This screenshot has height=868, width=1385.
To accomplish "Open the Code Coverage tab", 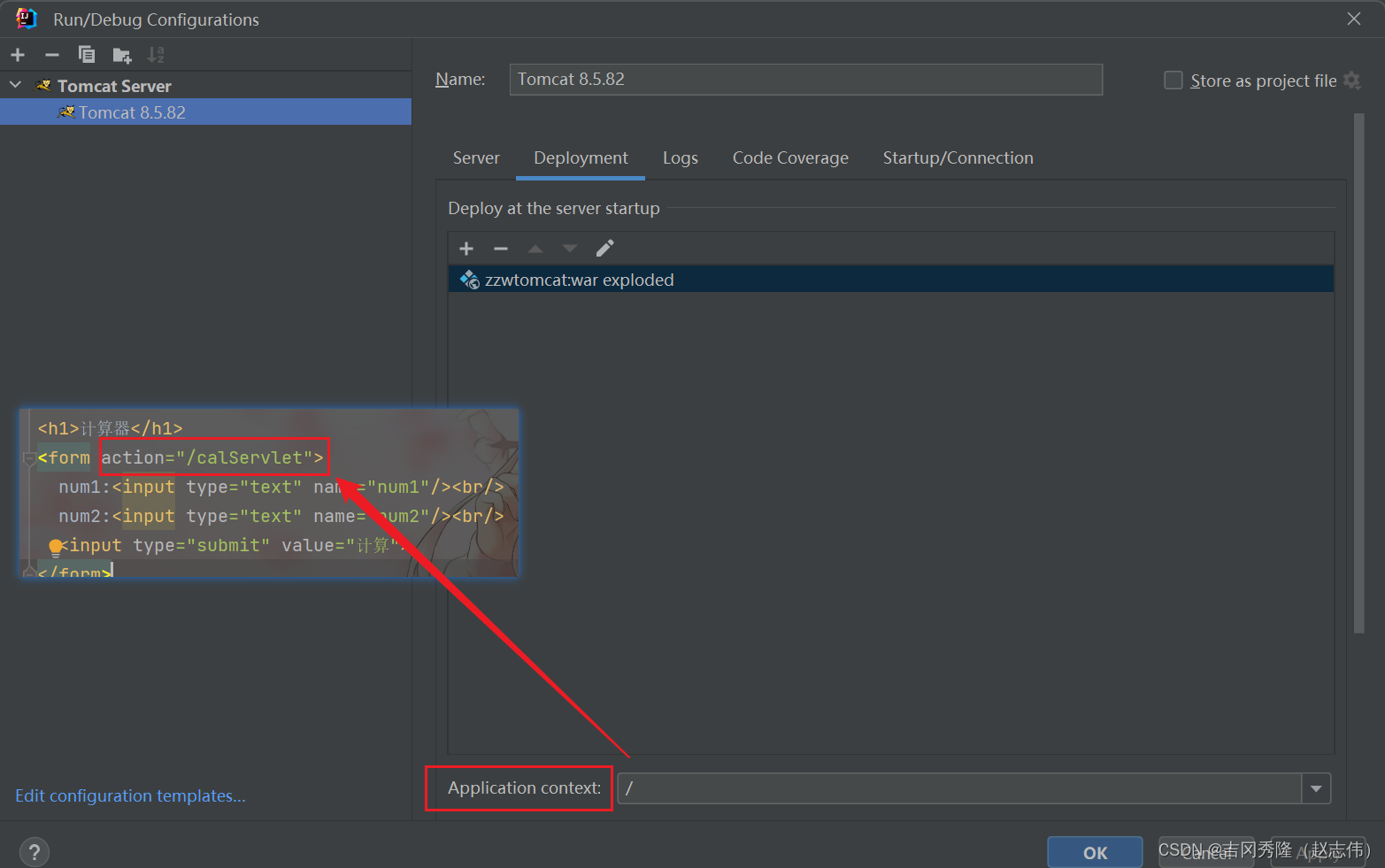I will 790,157.
